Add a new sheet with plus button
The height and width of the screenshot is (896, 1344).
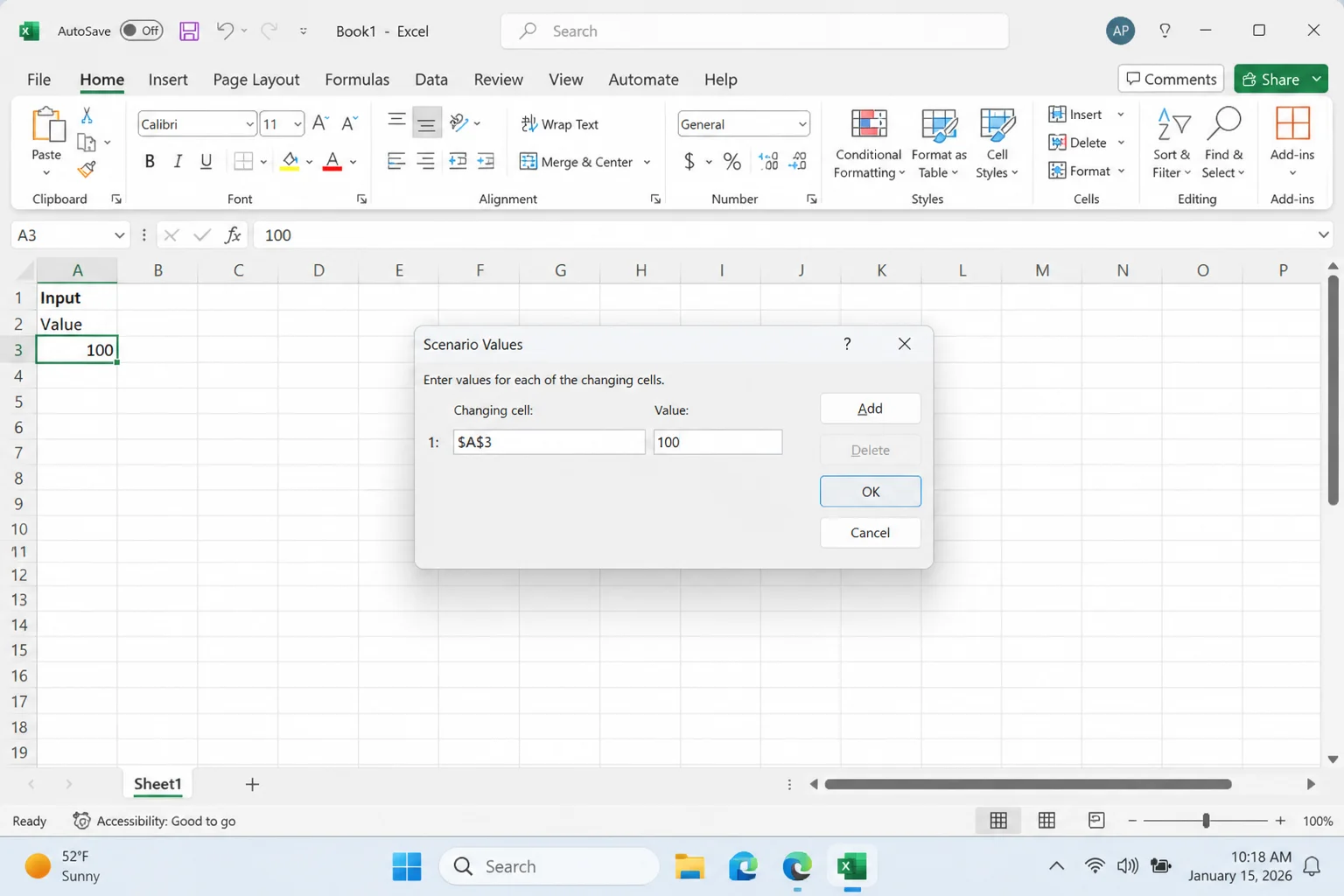point(252,784)
